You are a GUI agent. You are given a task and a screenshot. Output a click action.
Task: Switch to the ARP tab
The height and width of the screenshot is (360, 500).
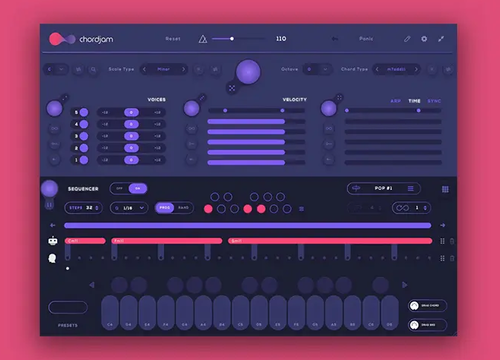[396, 101]
